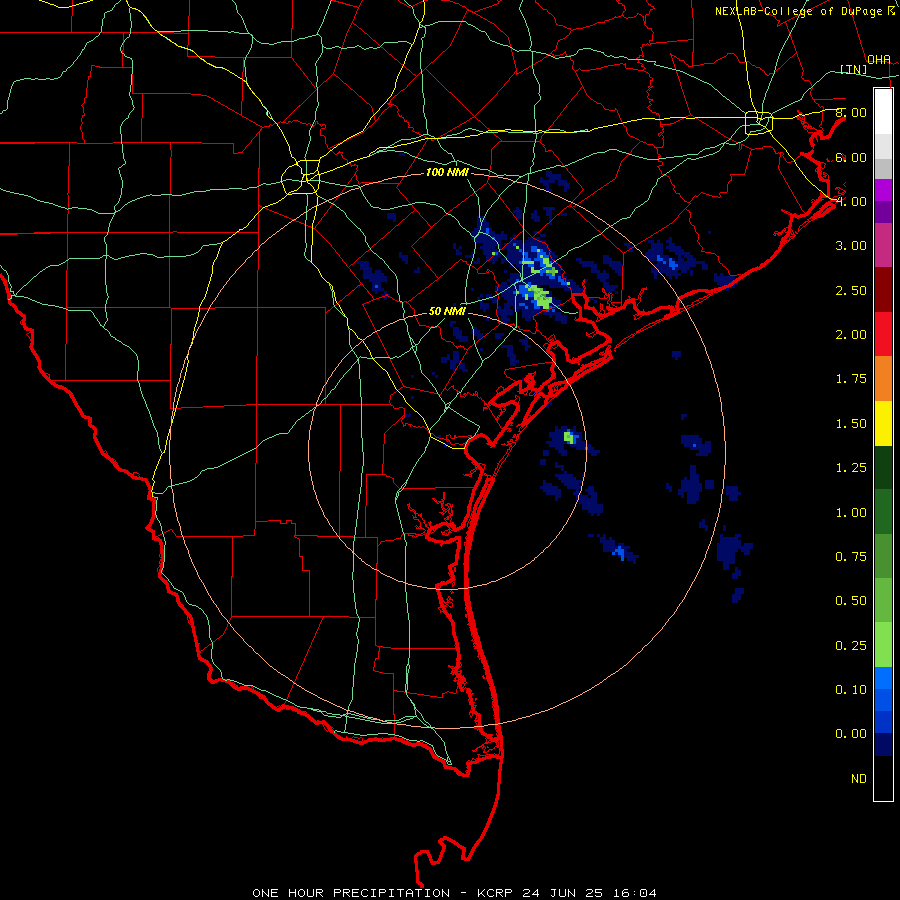The image size is (900, 900).
Task: Click the KCRP radar site identifier
Action: click(495, 893)
